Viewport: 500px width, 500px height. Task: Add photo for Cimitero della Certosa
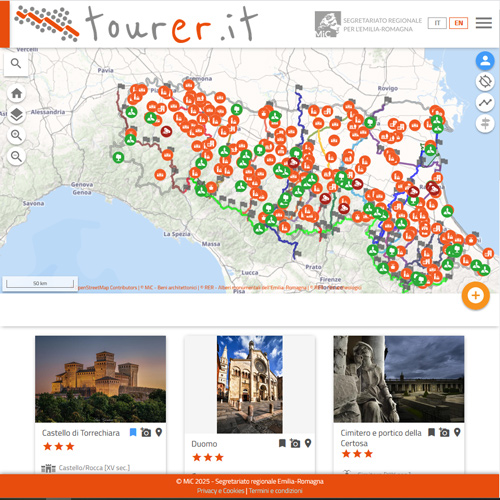pyautogui.click(x=444, y=432)
